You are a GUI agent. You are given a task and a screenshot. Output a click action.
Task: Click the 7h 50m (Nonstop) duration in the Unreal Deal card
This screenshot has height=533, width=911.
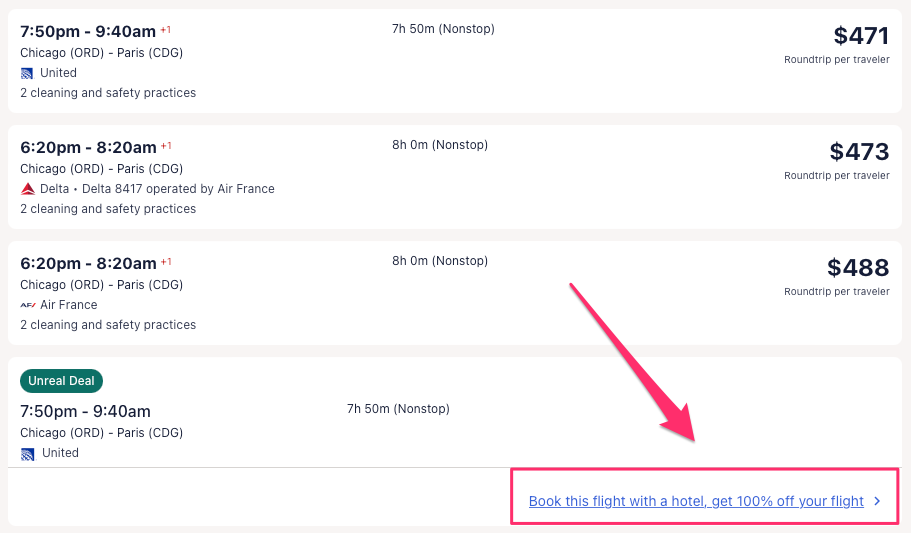[x=398, y=409]
